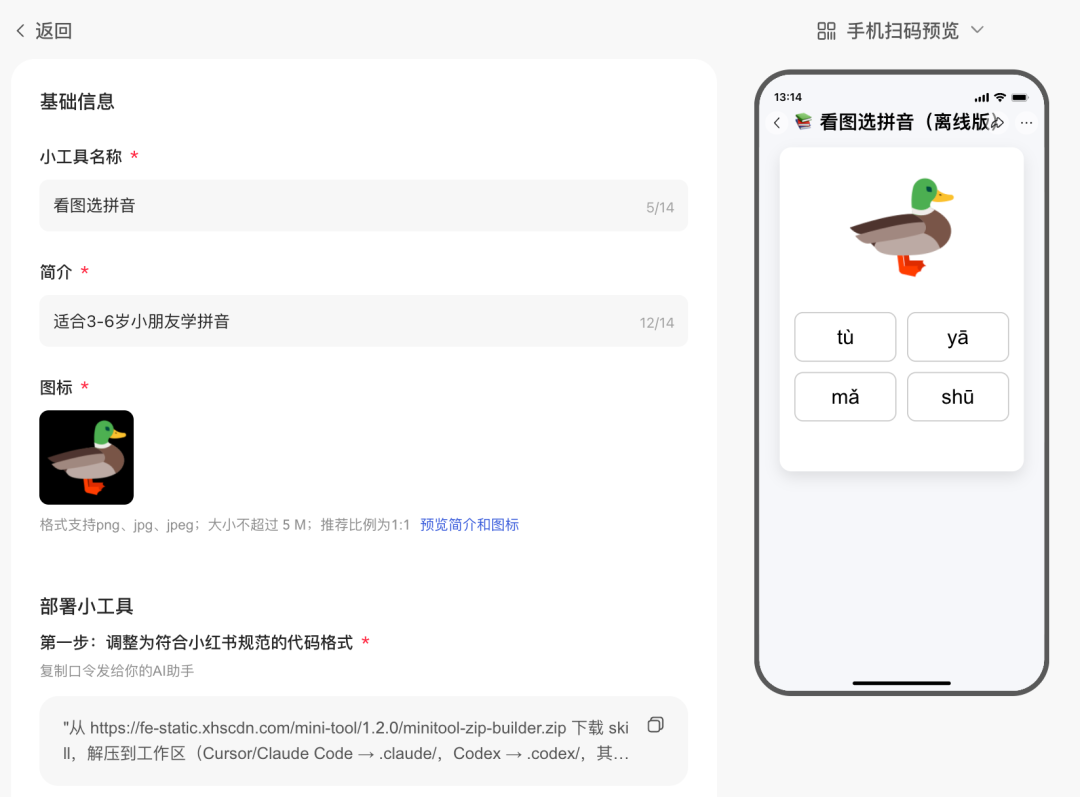Click the 复制口令发给你的AI助手 hint text
The height and width of the screenshot is (797, 1080).
[x=117, y=671]
